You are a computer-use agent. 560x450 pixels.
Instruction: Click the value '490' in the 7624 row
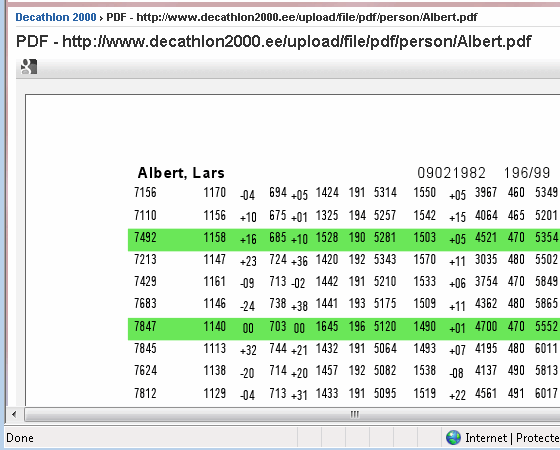tap(516, 370)
